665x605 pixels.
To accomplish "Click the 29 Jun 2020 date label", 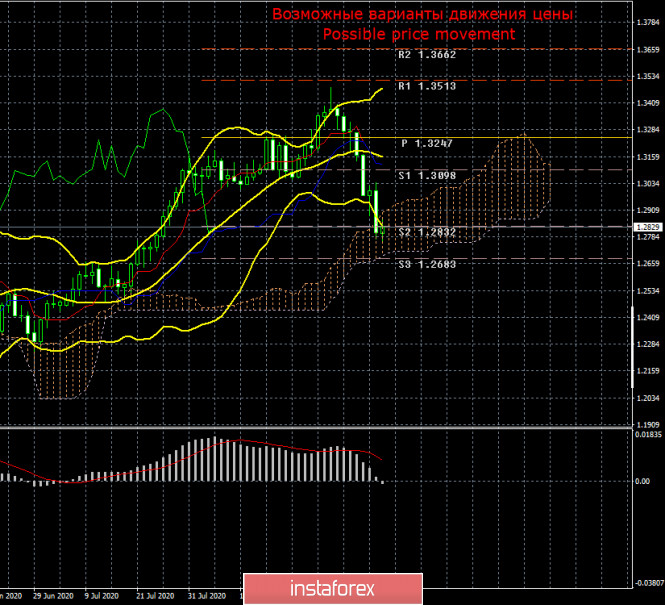I will pos(53,595).
